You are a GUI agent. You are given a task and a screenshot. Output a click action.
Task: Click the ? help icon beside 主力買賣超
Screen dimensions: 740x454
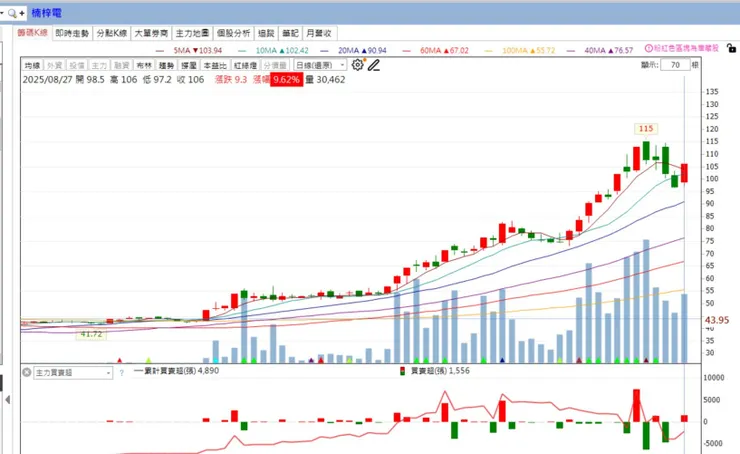click(121, 373)
